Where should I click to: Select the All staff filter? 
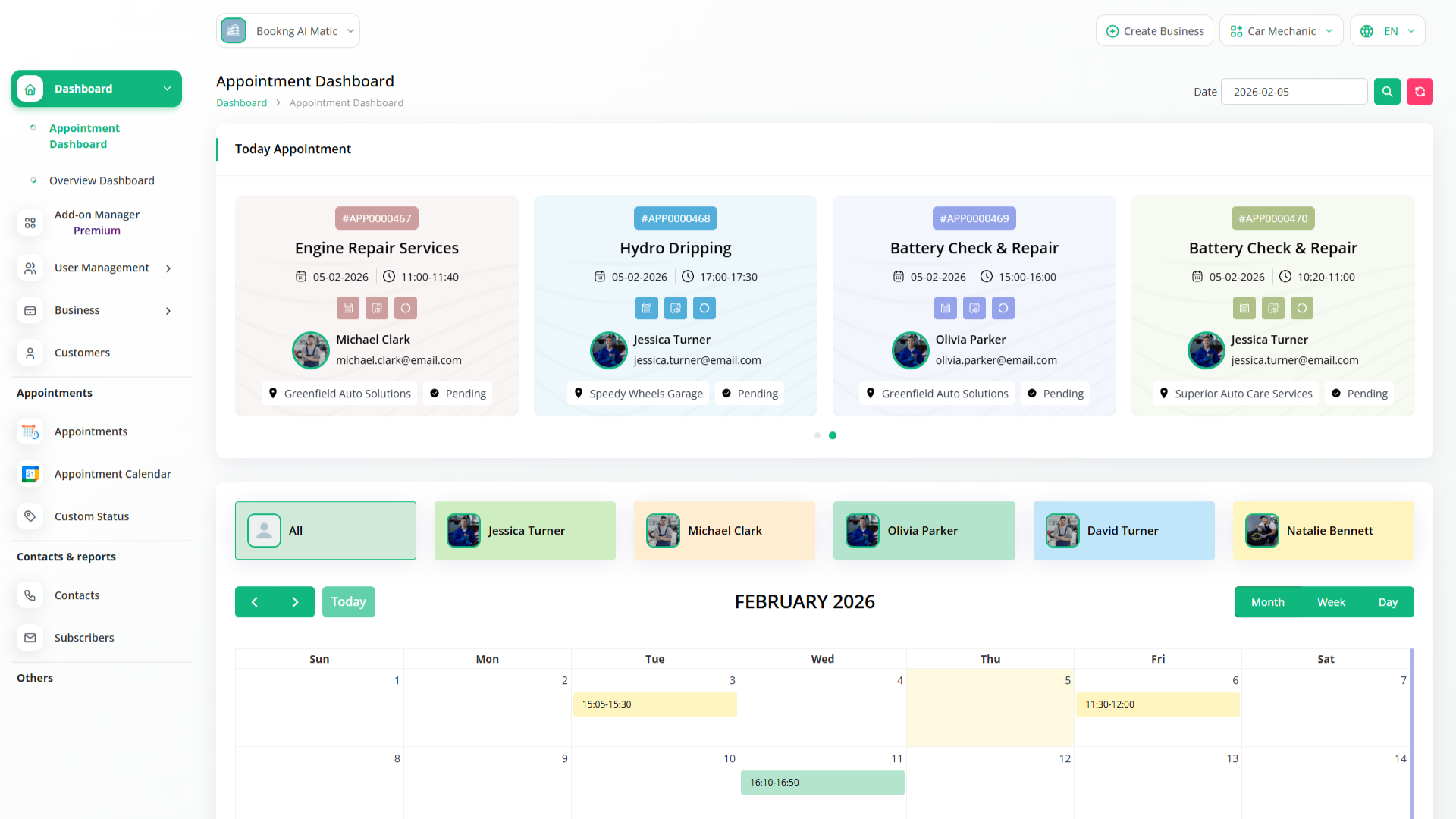pyautogui.click(x=325, y=531)
